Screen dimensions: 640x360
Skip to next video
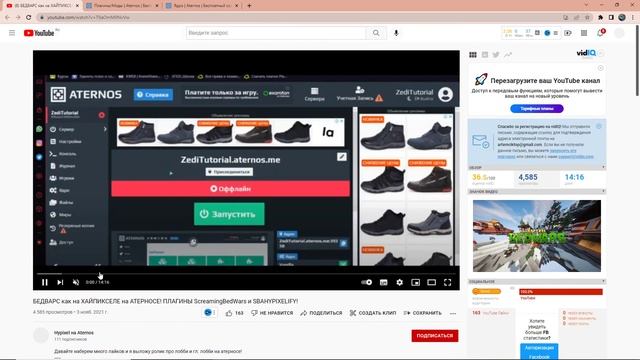(60, 282)
